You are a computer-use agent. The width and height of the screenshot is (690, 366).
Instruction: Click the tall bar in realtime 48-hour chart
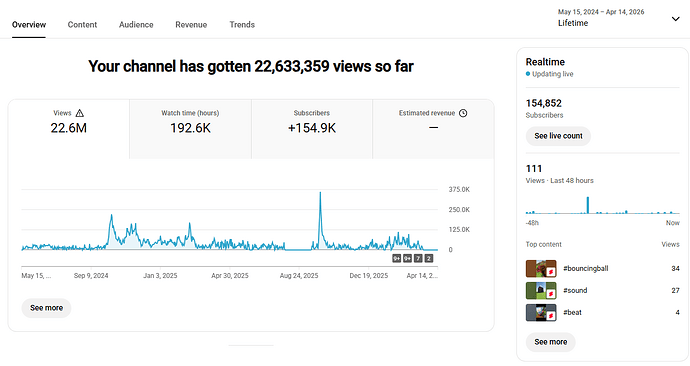[x=587, y=205]
